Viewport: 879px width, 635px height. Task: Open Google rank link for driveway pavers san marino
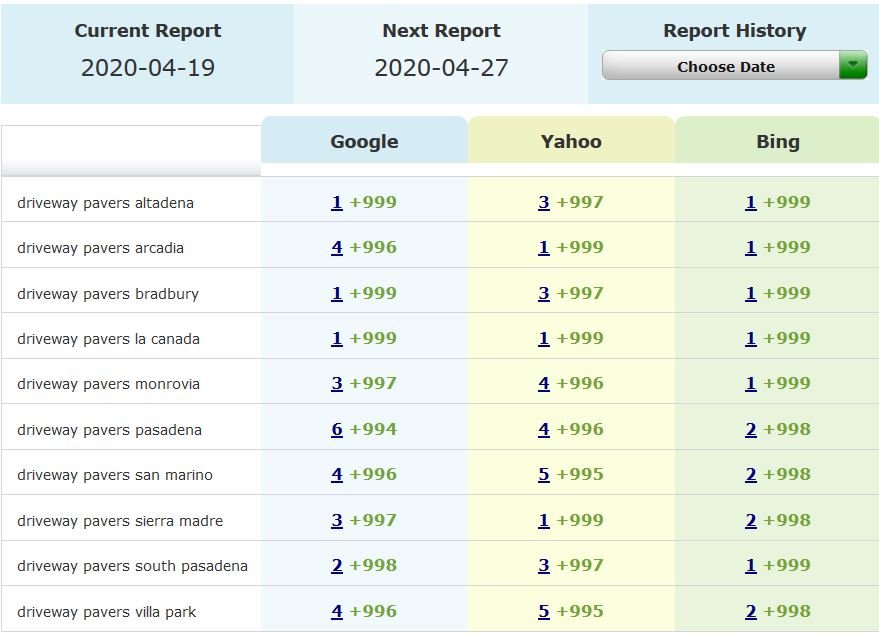click(x=337, y=474)
